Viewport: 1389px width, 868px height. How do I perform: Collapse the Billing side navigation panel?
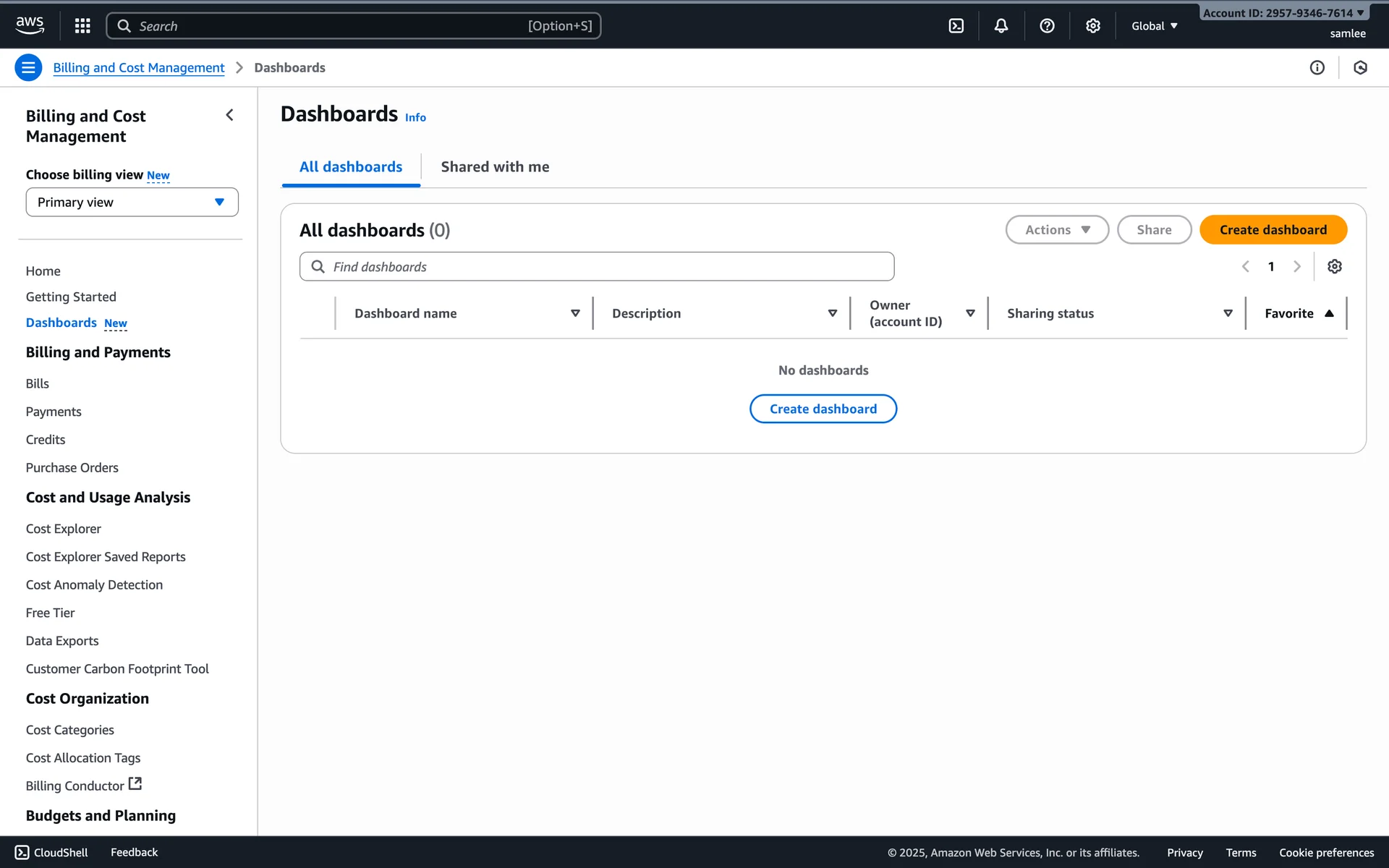(x=229, y=115)
